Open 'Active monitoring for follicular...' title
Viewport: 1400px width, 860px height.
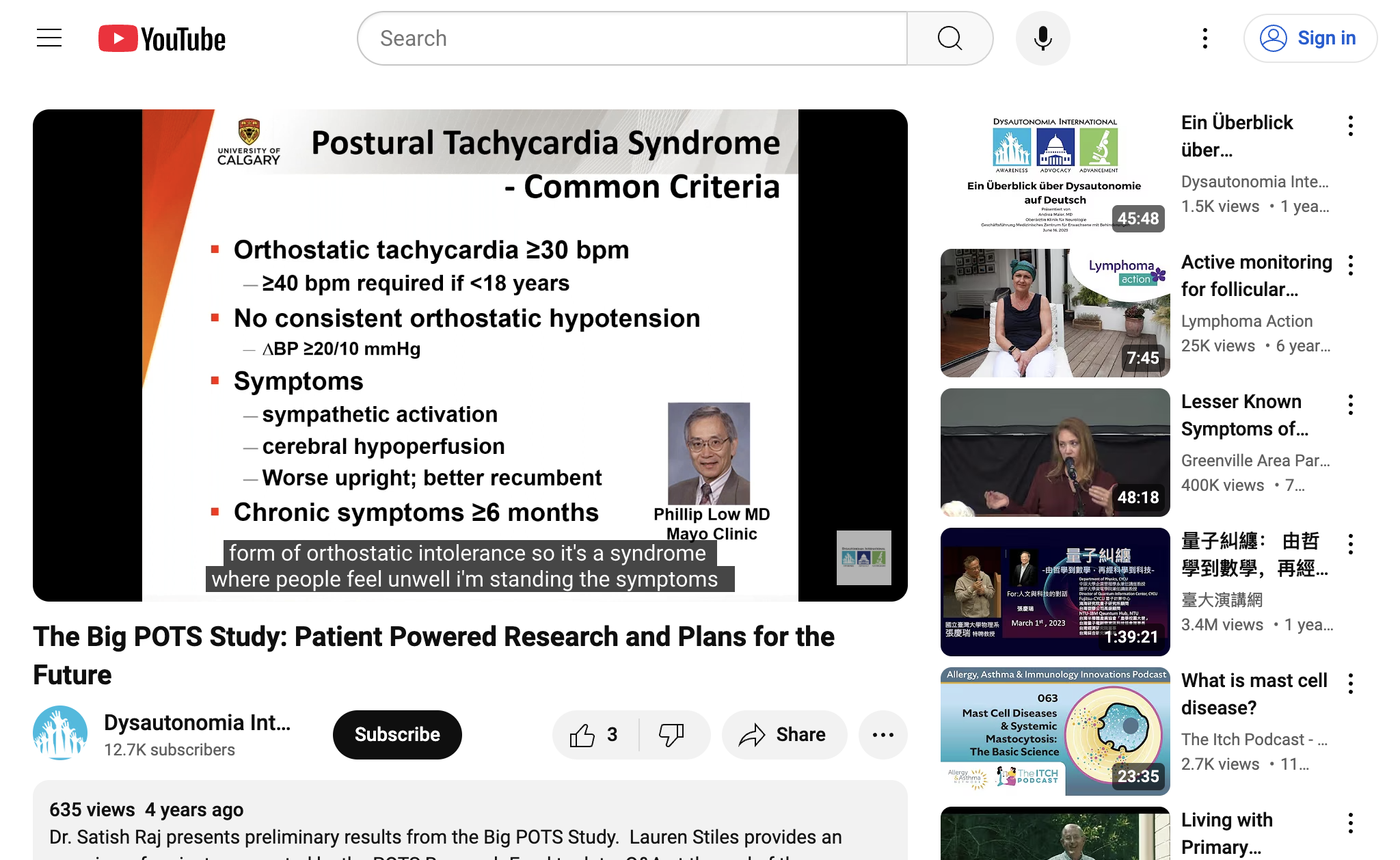click(1256, 276)
